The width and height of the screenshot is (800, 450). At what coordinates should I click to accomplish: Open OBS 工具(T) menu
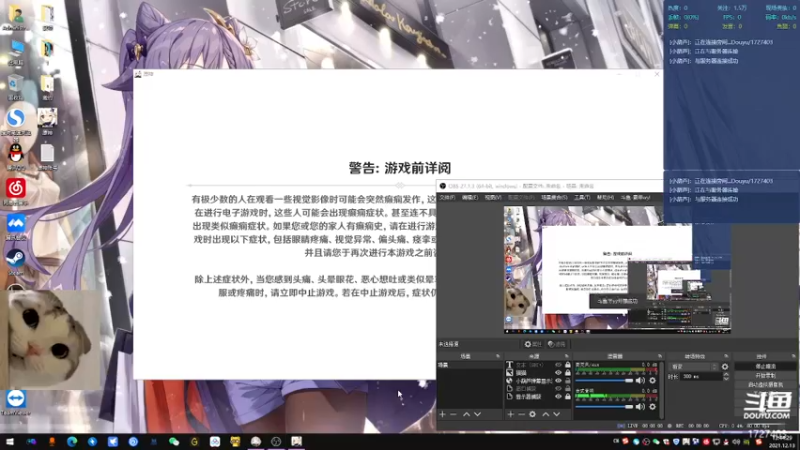coord(582,197)
